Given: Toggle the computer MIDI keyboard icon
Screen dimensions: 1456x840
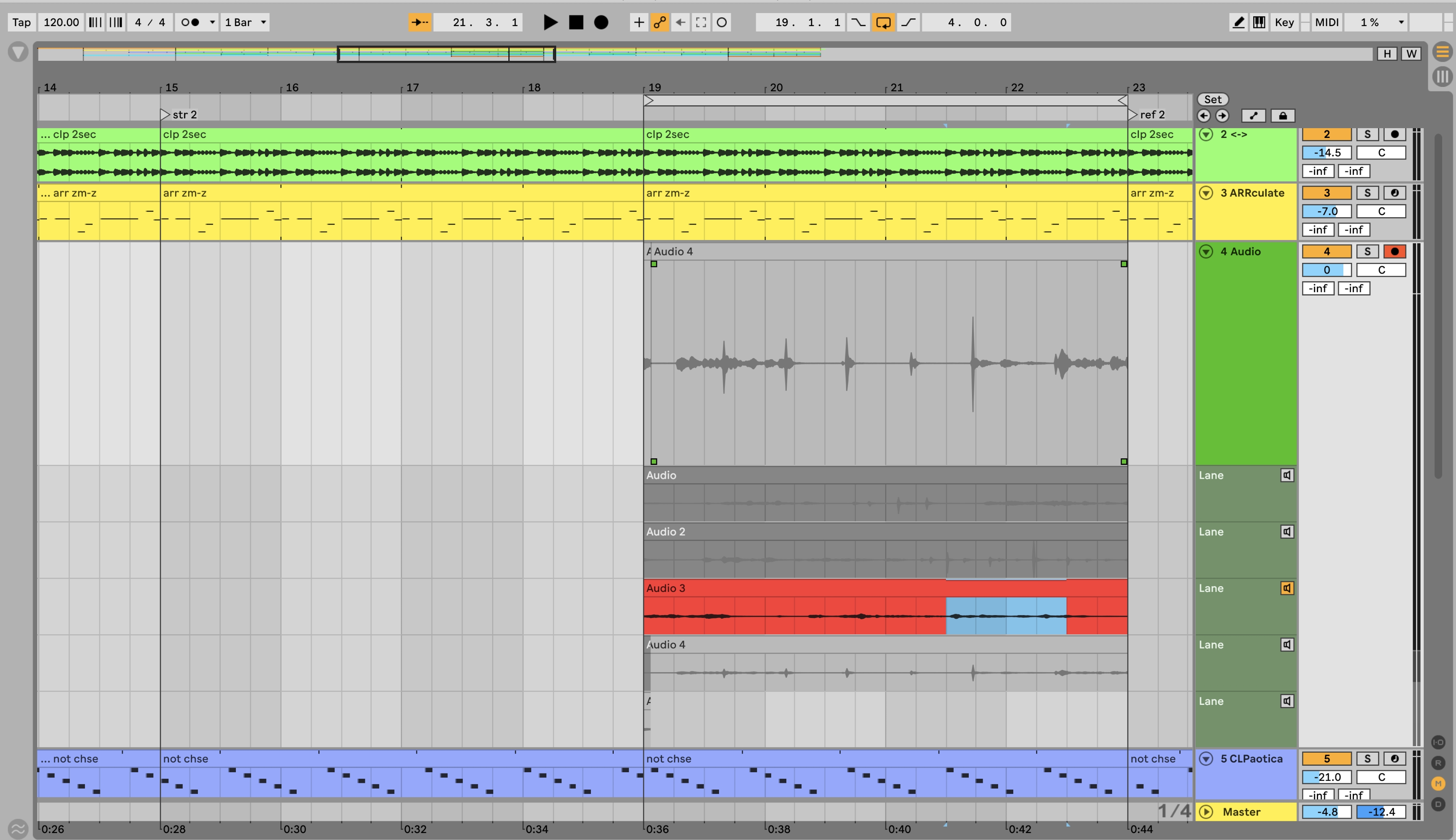Looking at the screenshot, I should [1259, 22].
